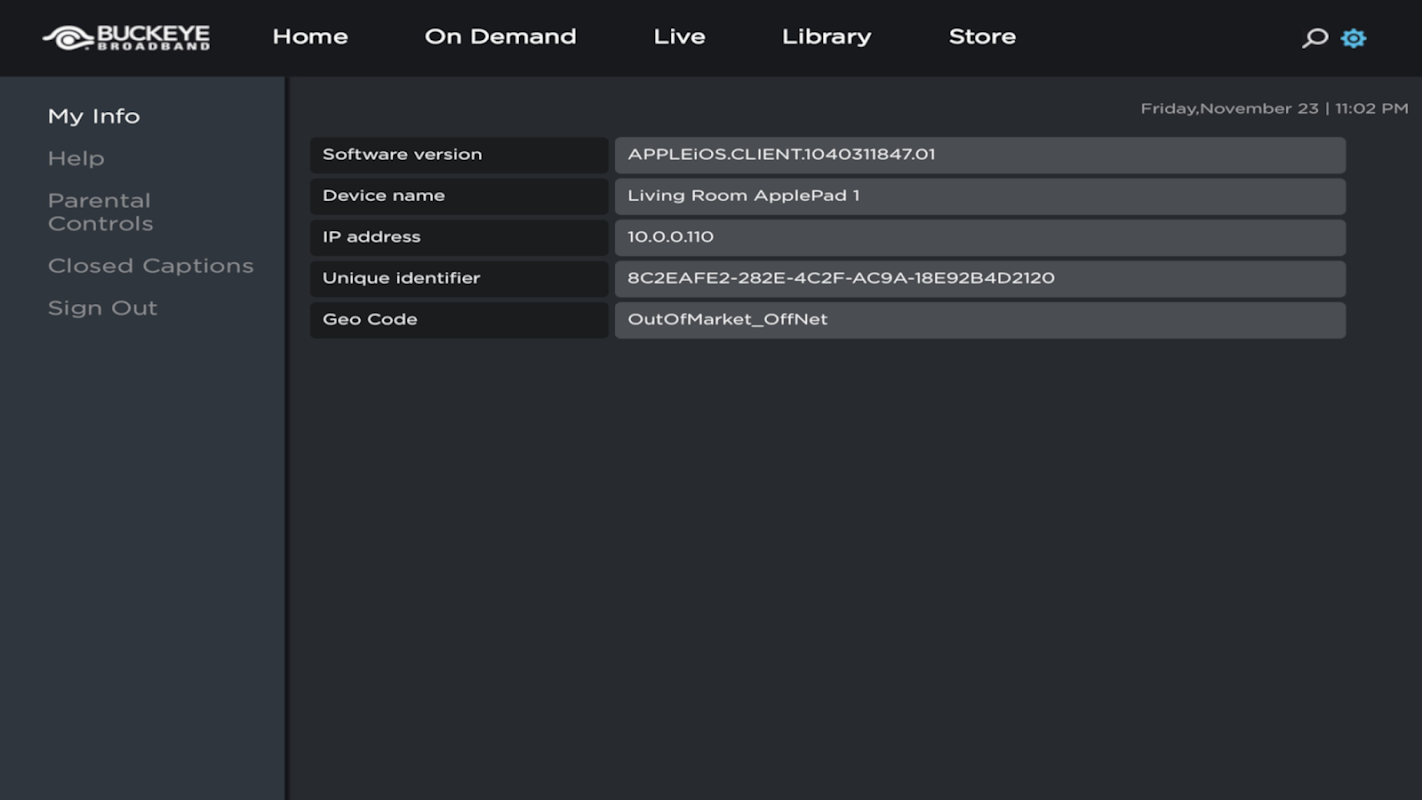1422x800 pixels.
Task: Open Parental Controls settings
Action: (100, 212)
